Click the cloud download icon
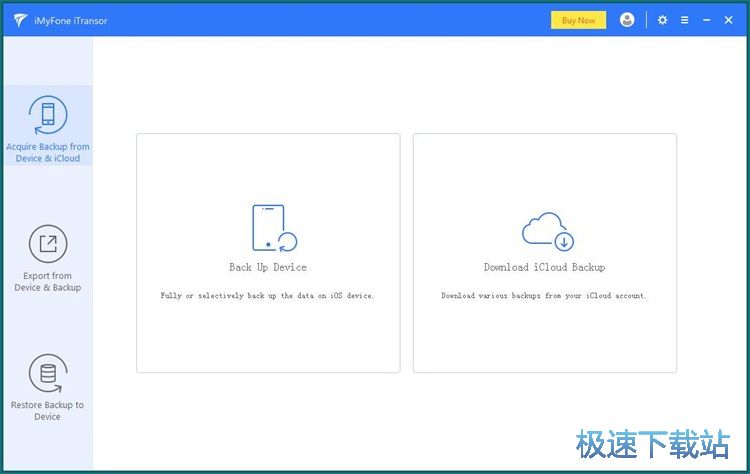750x474 pixels. pos(548,231)
